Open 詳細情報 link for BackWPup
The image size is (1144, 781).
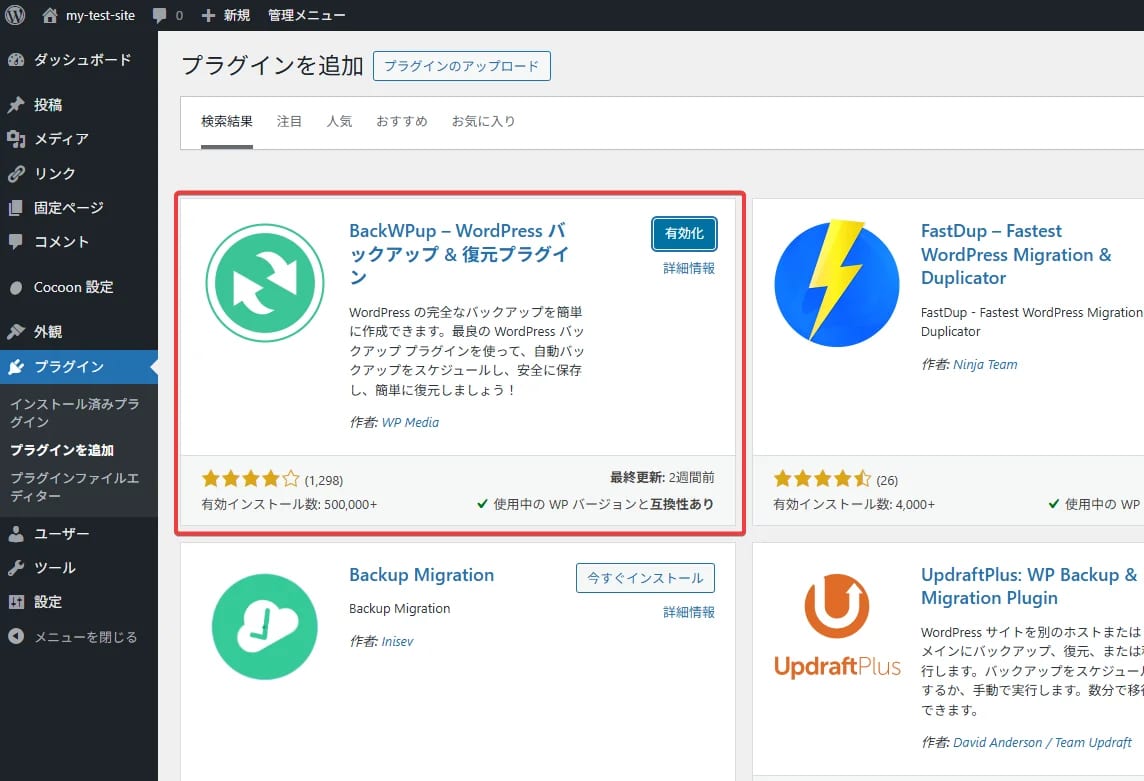pos(689,269)
